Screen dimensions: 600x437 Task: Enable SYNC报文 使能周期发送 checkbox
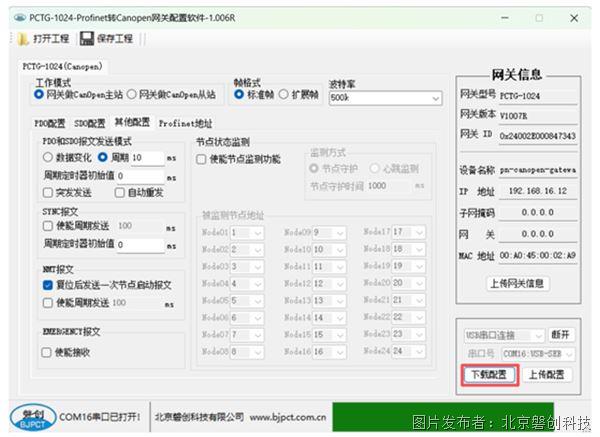click(48, 226)
